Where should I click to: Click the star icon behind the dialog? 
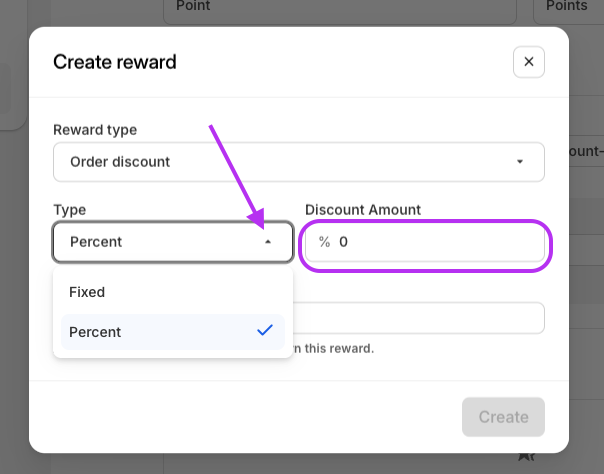coord(526,457)
